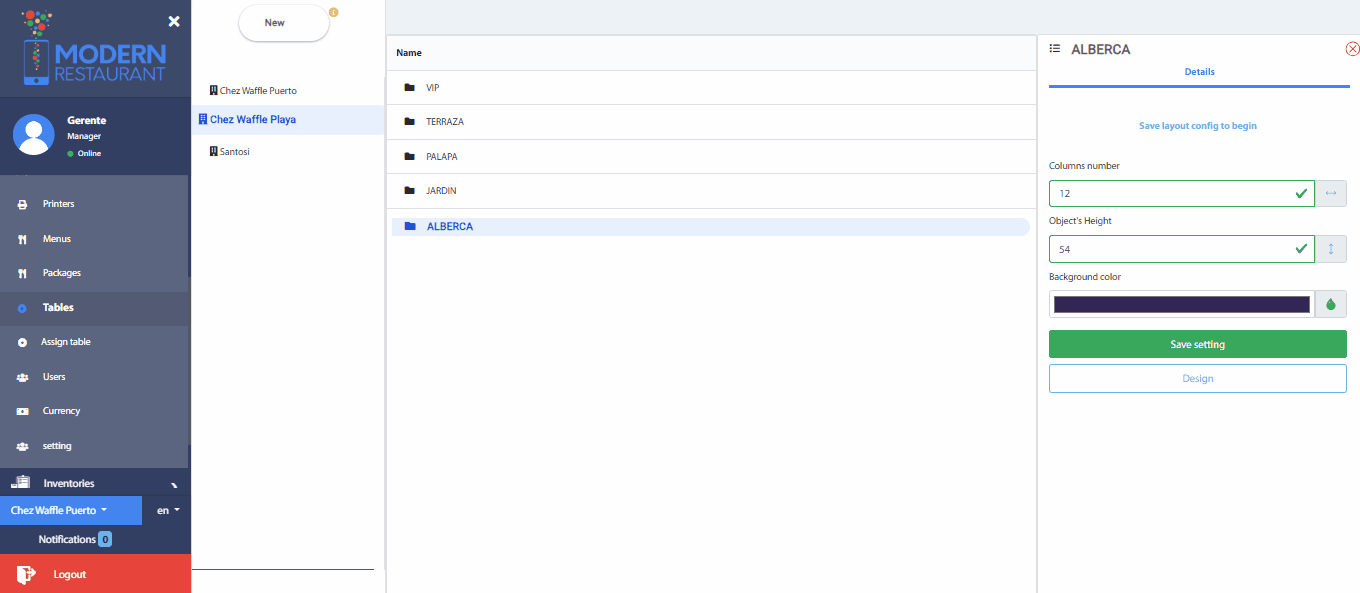Close the ALBERCA details panel
The image size is (1360, 593).
1352,49
